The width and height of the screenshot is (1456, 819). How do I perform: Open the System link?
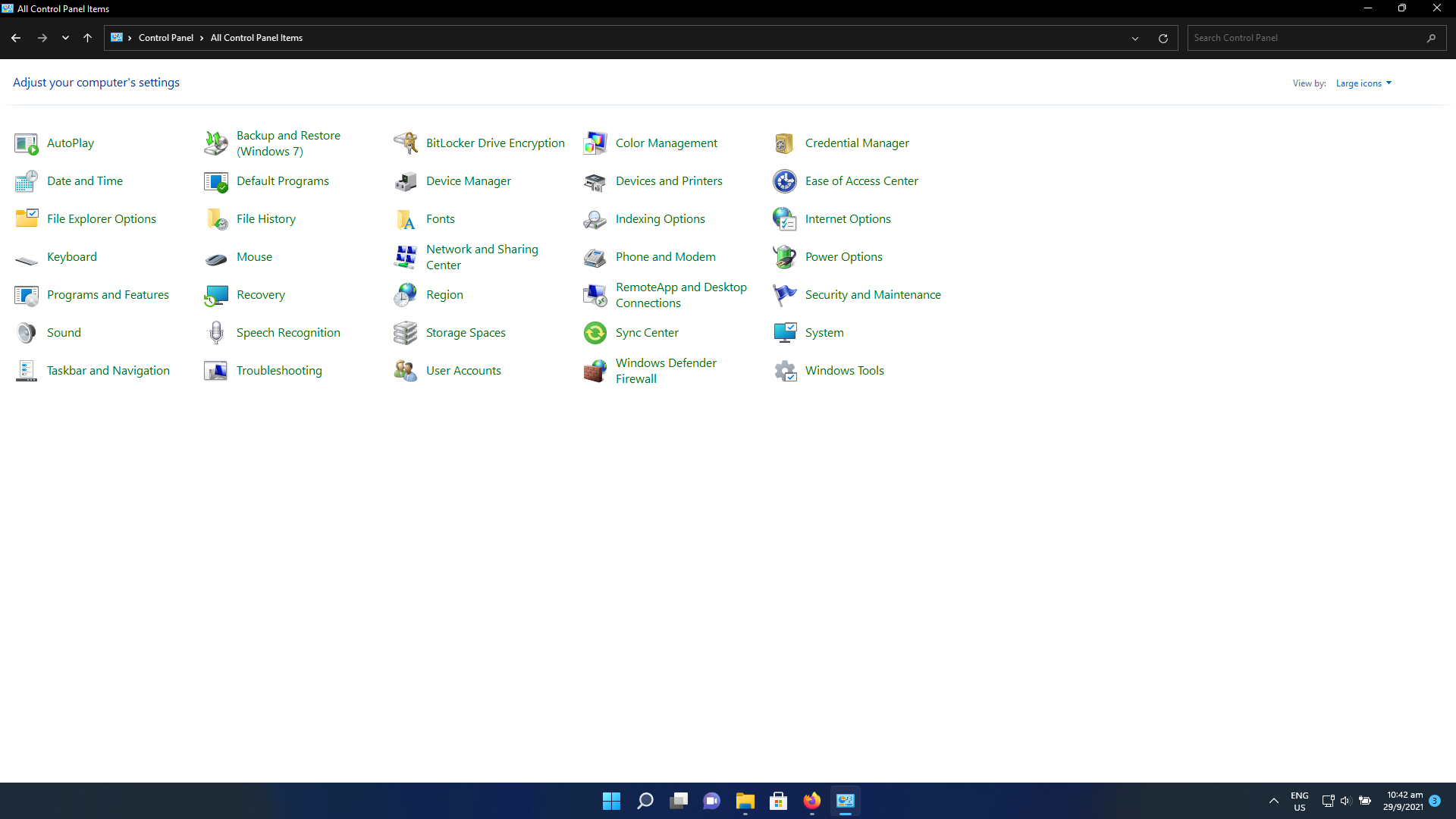coord(824,333)
